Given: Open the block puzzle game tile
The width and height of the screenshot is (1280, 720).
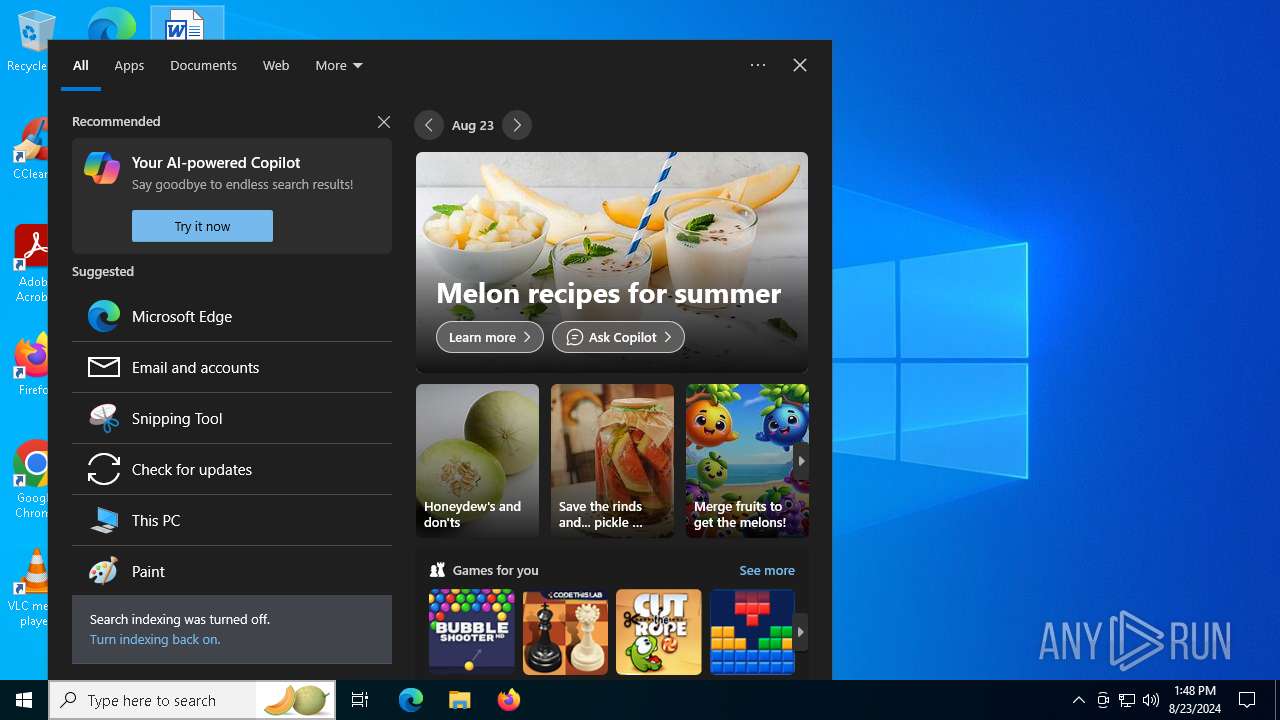Looking at the screenshot, I should tap(752, 632).
